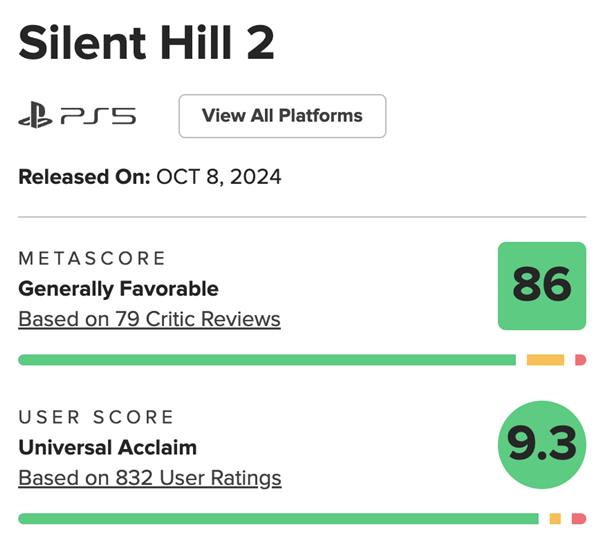Click the green segment of the Metascore bar
The image size is (600, 540).
coord(266,360)
